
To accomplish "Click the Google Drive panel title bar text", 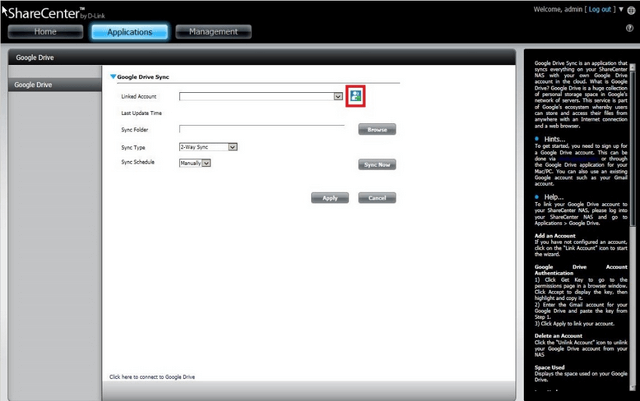I will 35,58.
